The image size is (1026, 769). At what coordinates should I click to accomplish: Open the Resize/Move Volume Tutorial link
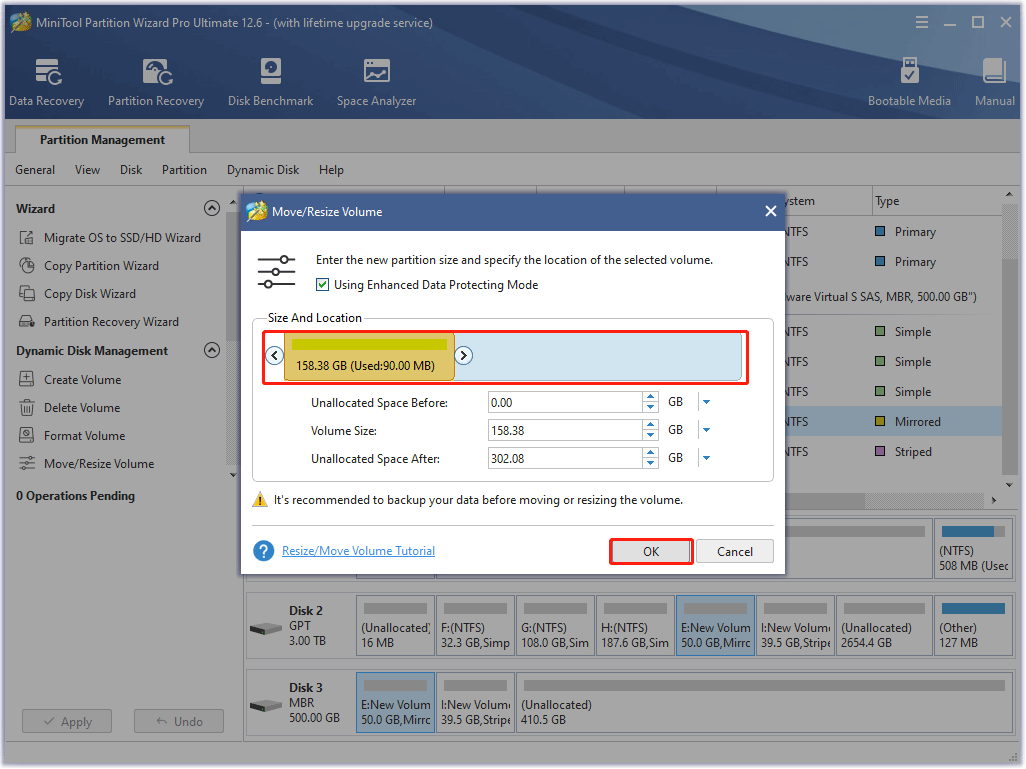click(x=358, y=551)
